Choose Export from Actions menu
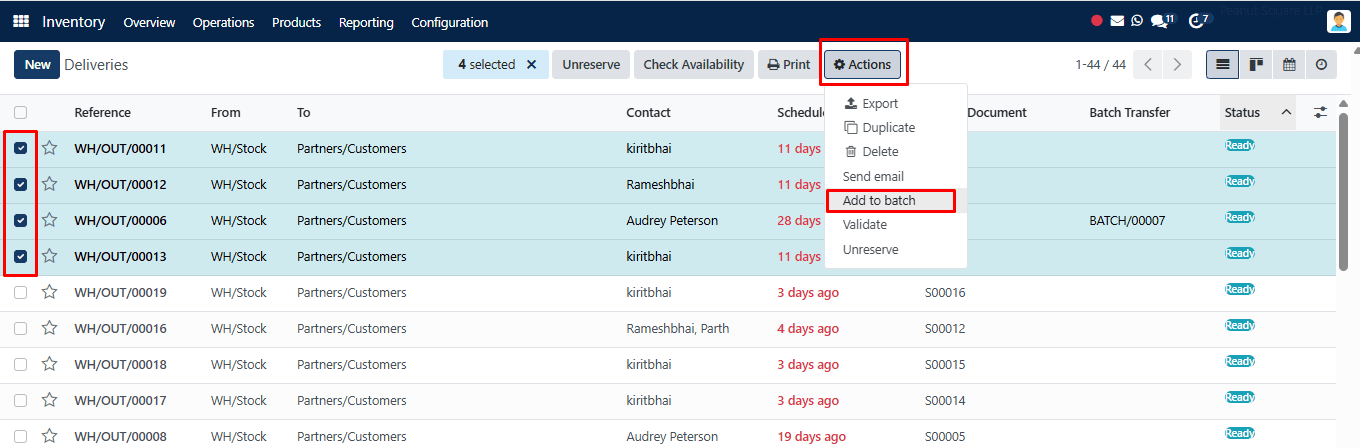Image resolution: width=1360 pixels, height=448 pixels. (x=871, y=103)
